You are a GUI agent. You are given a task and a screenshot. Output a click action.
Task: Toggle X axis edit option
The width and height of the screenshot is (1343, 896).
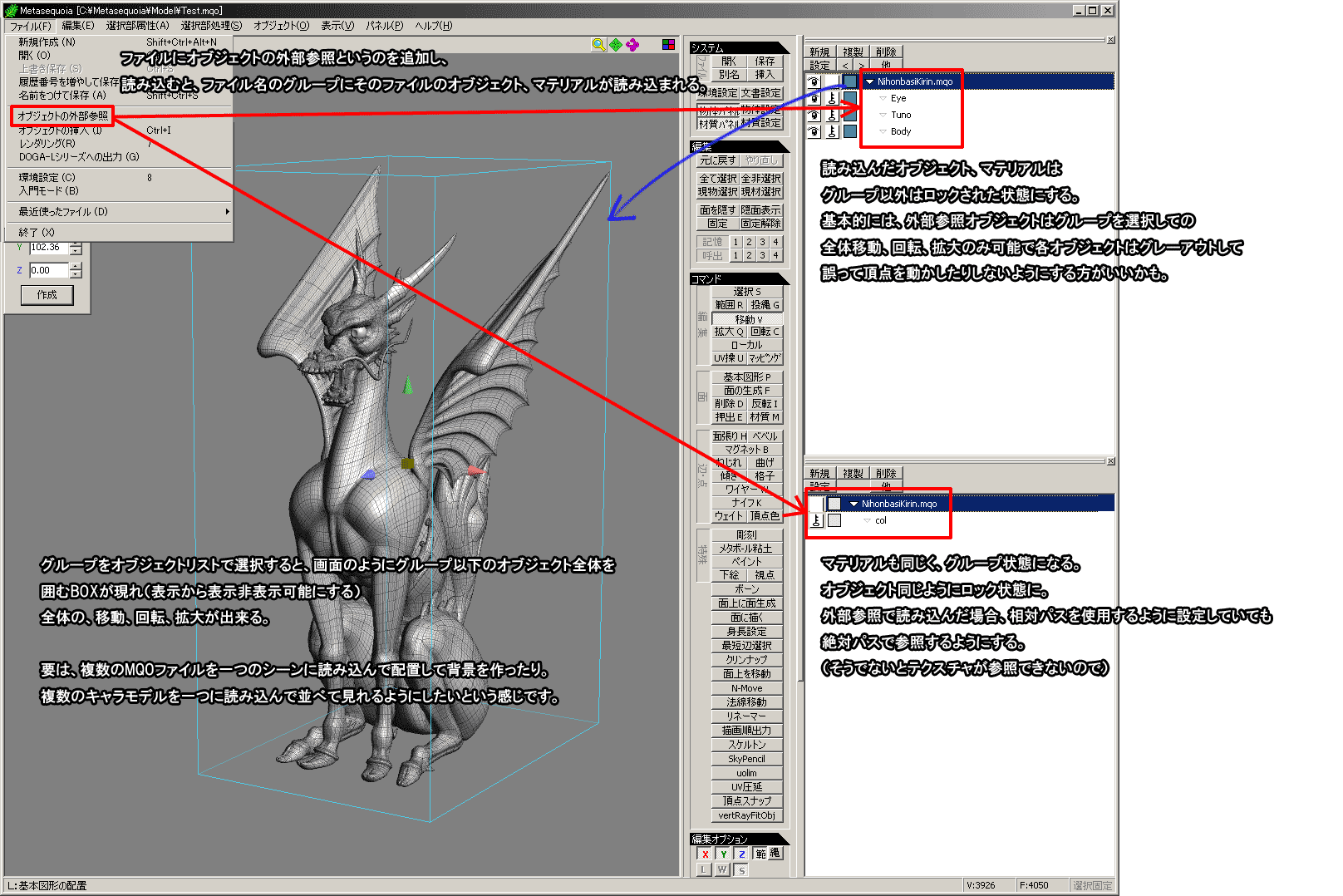[705, 854]
